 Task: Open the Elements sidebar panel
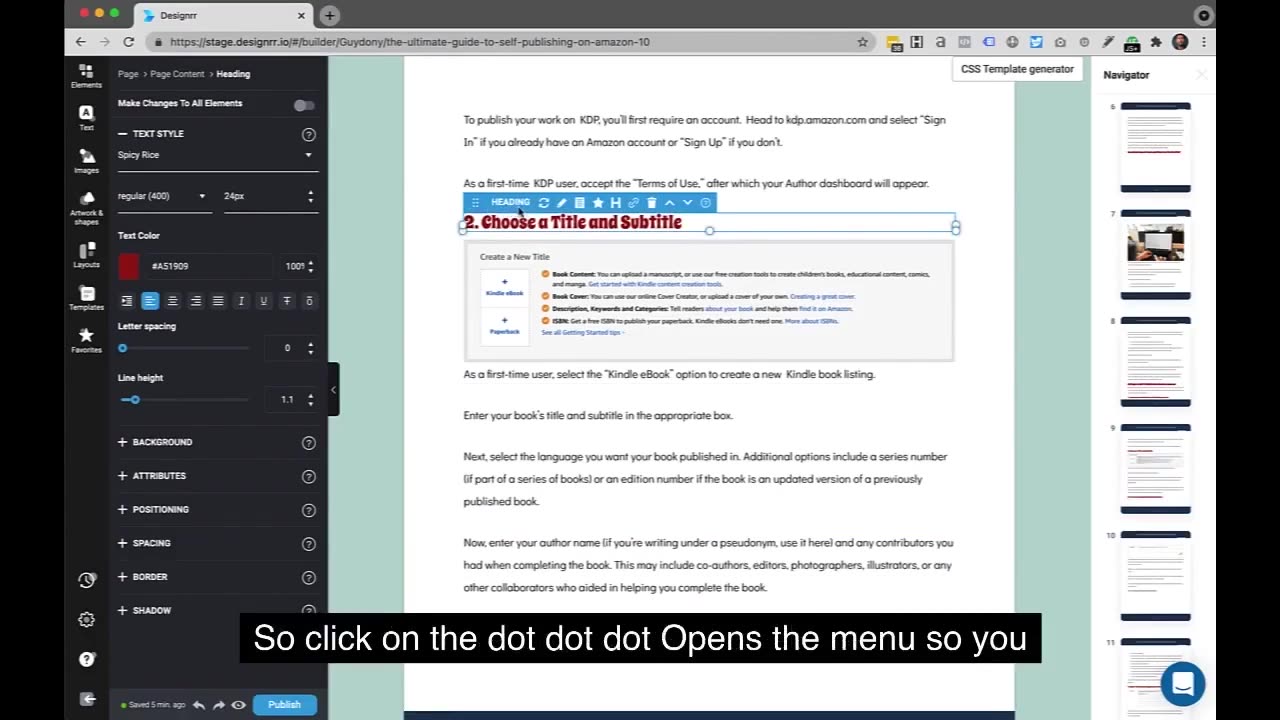(86, 76)
